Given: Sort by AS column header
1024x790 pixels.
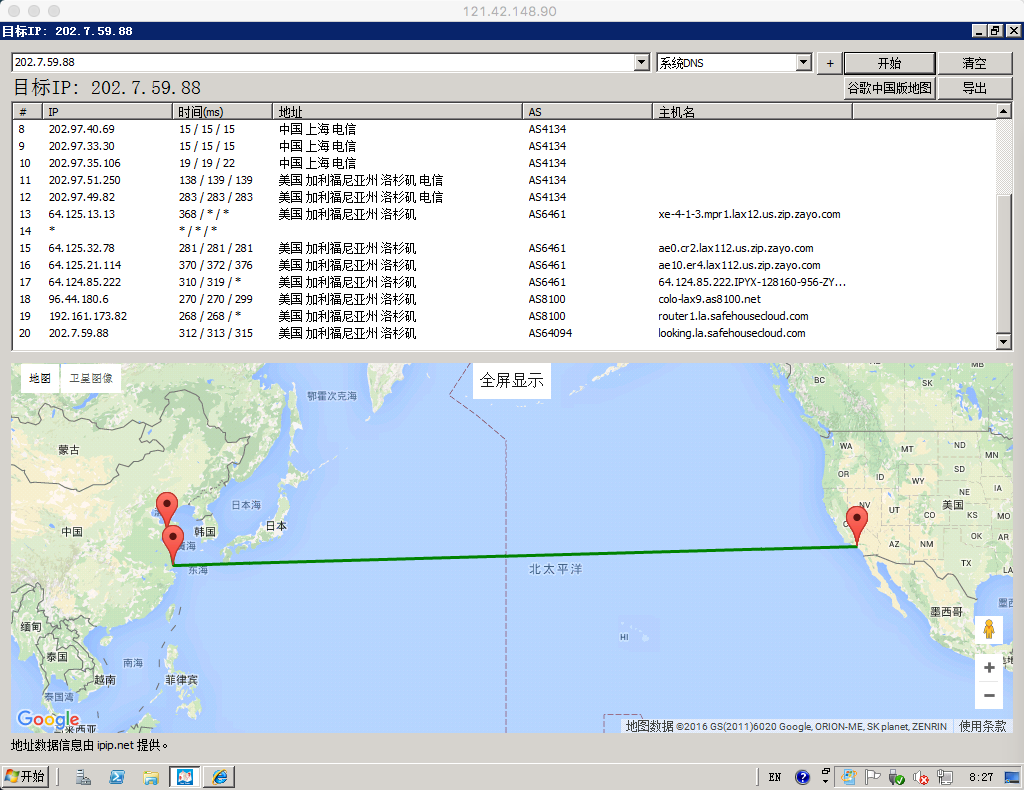Looking at the screenshot, I should click(x=588, y=112).
